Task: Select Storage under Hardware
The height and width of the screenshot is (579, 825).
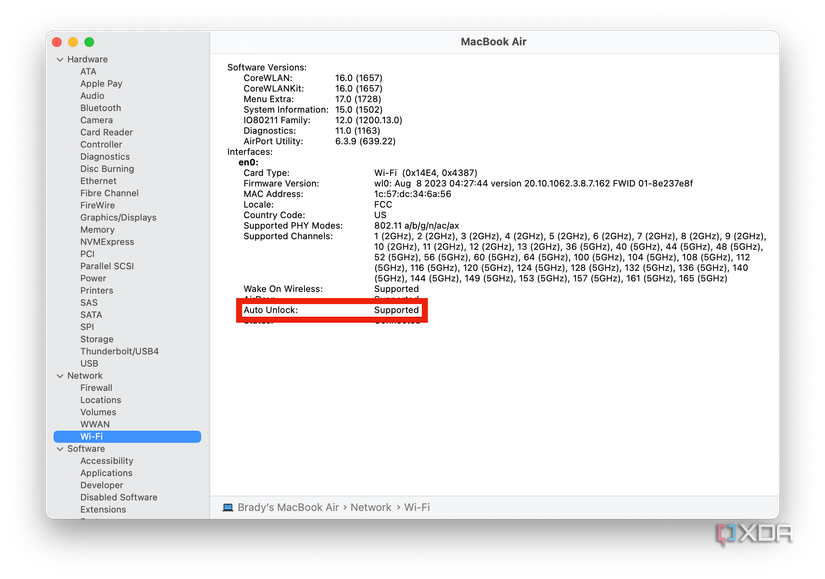Action: [97, 339]
